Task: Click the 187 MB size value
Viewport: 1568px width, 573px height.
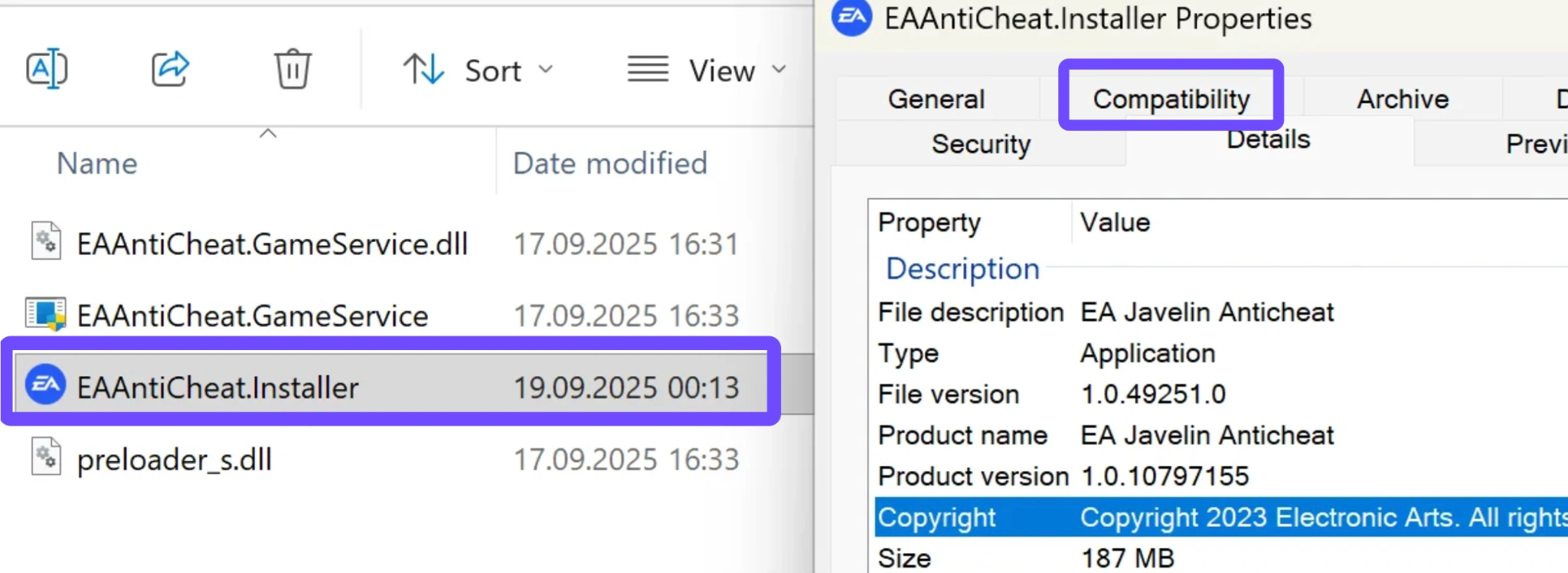Action: tap(1127, 558)
